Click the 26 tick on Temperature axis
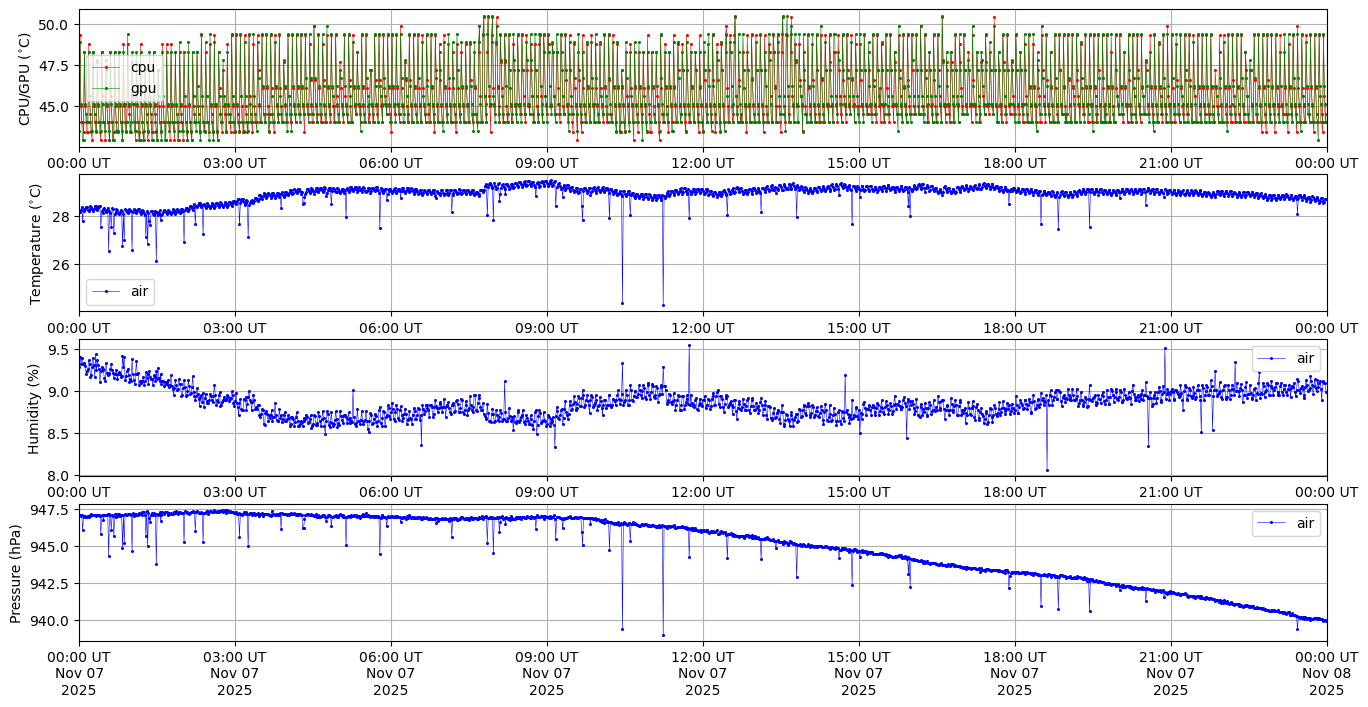This screenshot has width=1368, height=707. tap(61, 265)
